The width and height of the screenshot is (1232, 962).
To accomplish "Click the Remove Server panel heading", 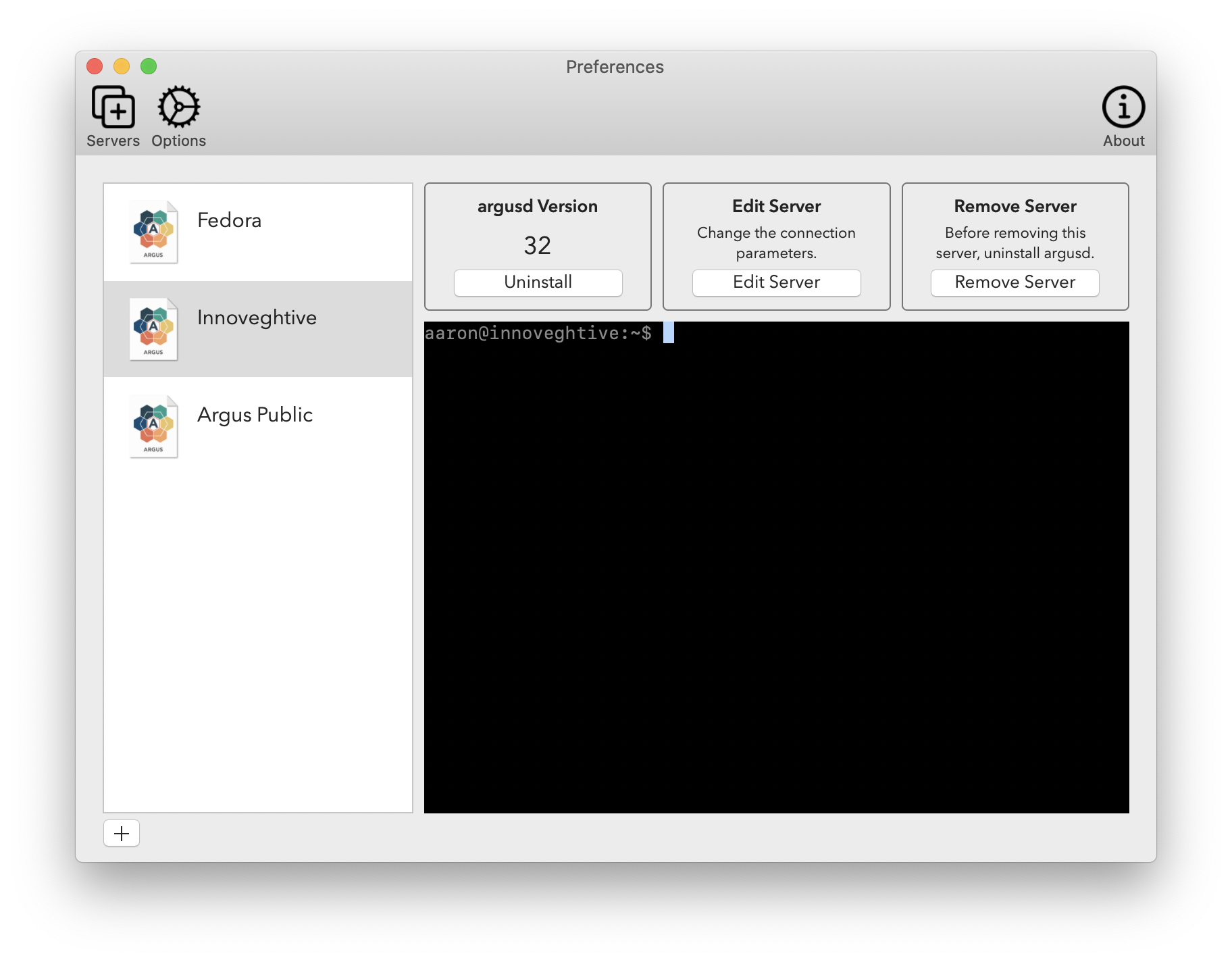I will (x=1015, y=206).
